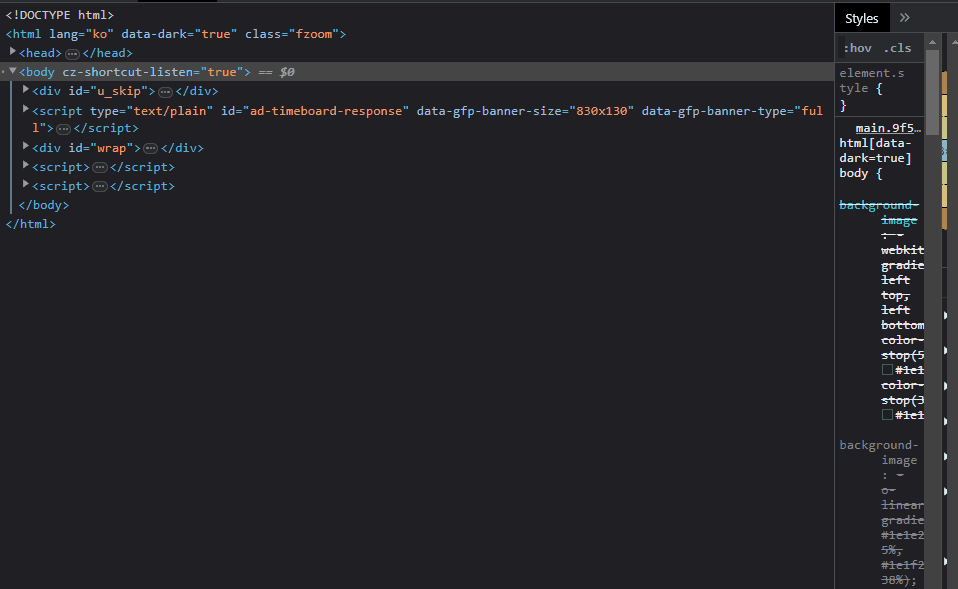Select the closing </body> tag line
Image resolution: width=958 pixels, height=589 pixels.
point(44,205)
